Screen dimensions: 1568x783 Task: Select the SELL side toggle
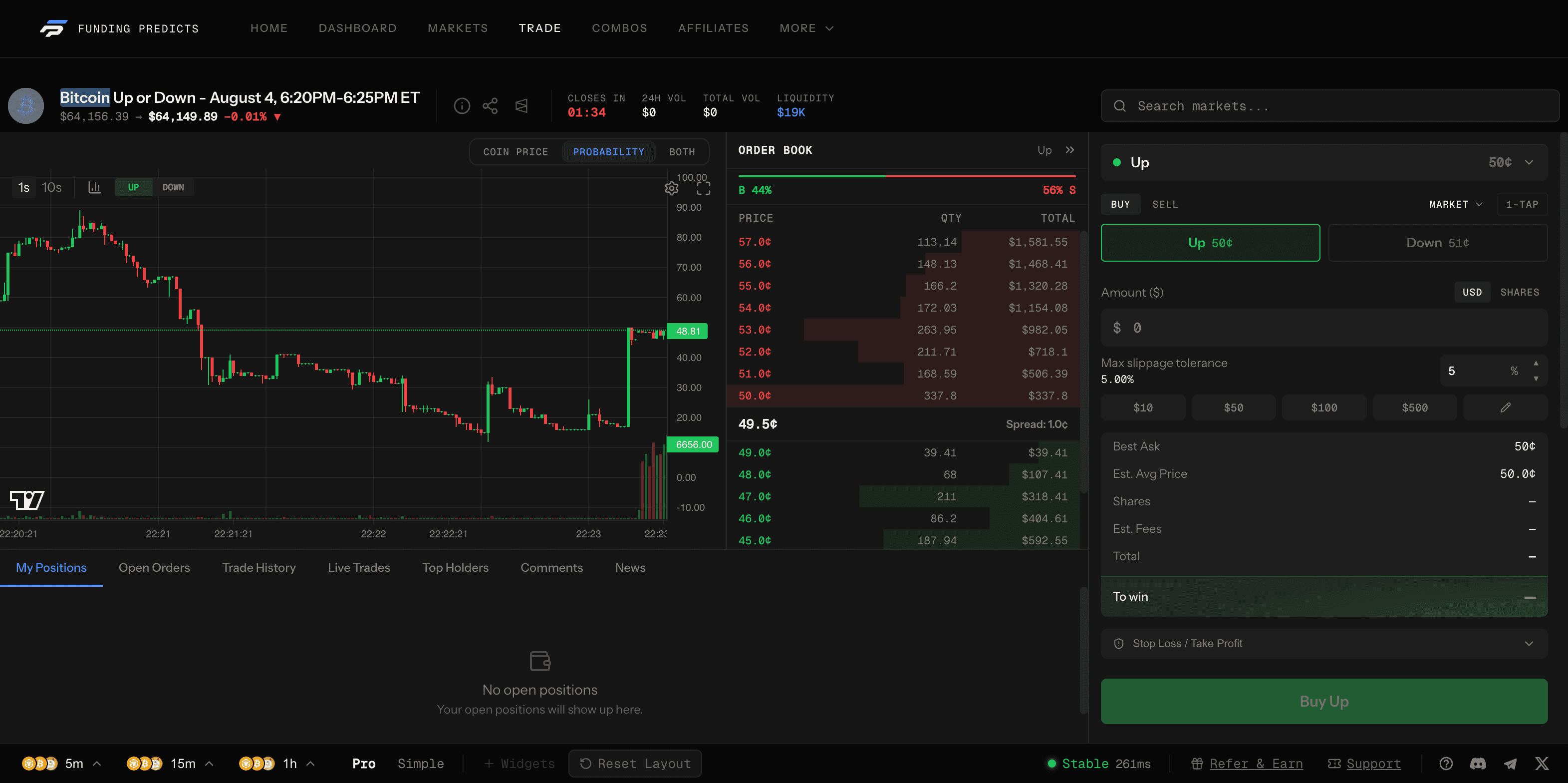[1165, 205]
